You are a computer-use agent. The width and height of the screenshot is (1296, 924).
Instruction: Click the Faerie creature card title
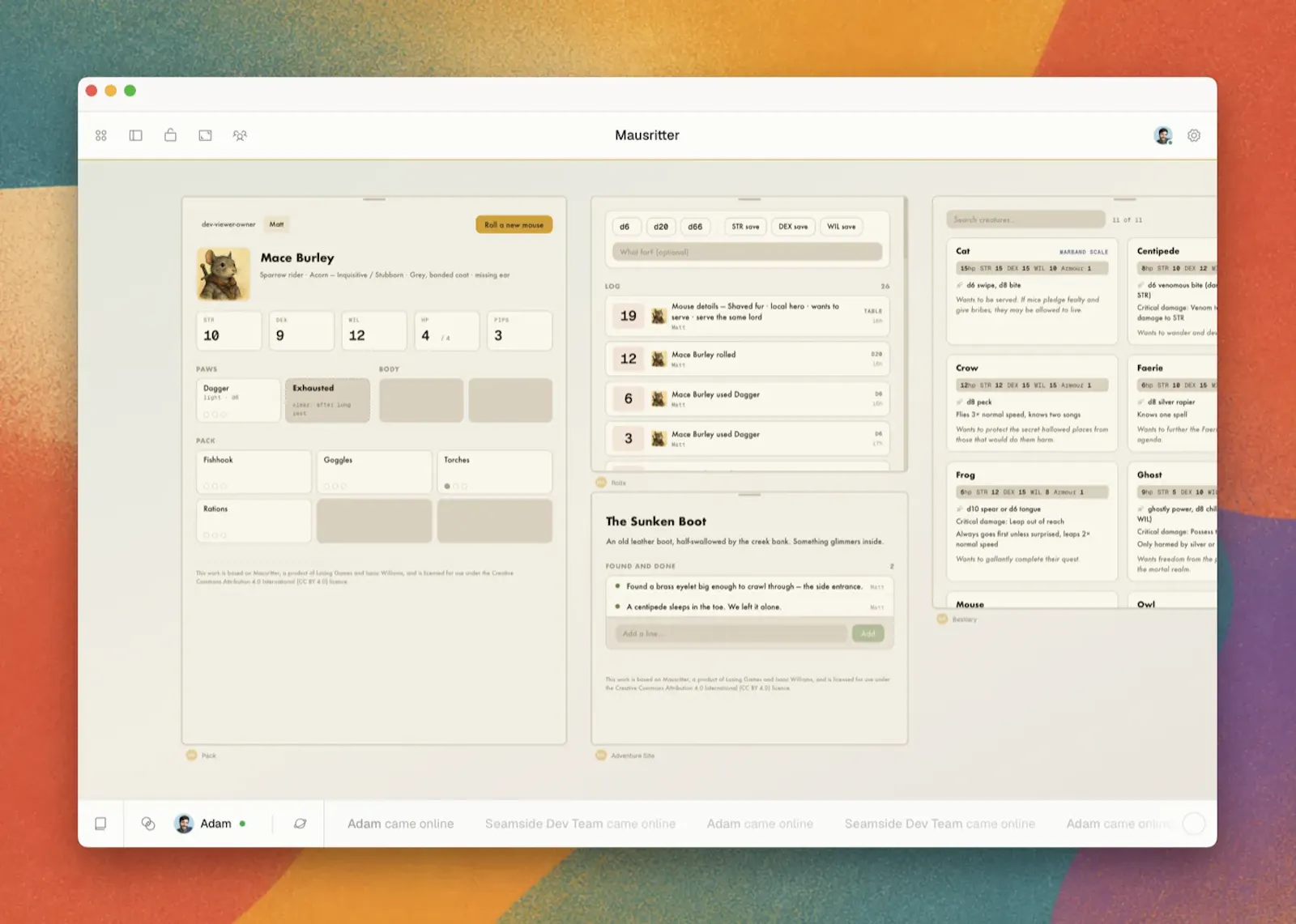1150,368
